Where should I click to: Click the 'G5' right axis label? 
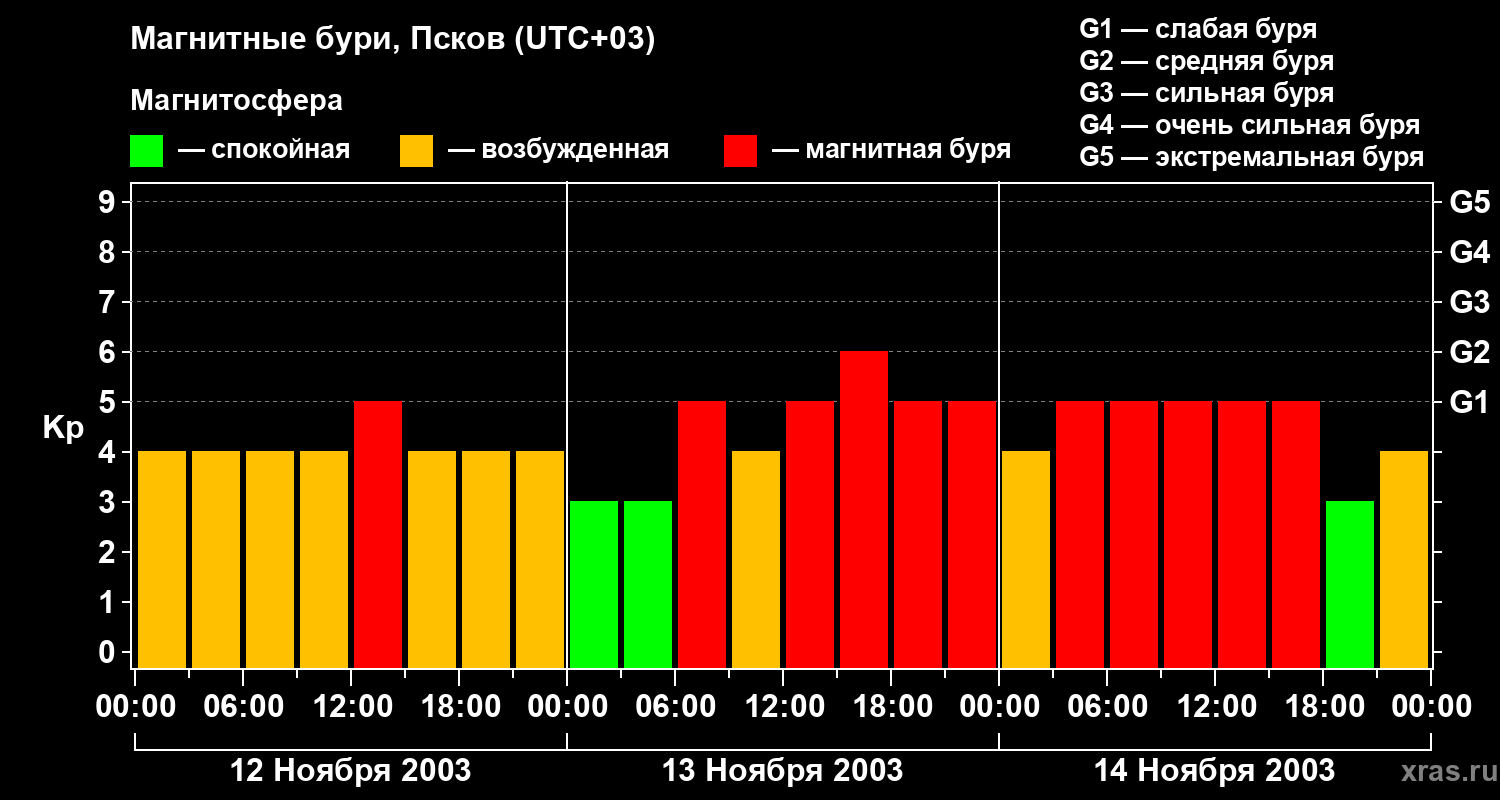pos(1469,202)
